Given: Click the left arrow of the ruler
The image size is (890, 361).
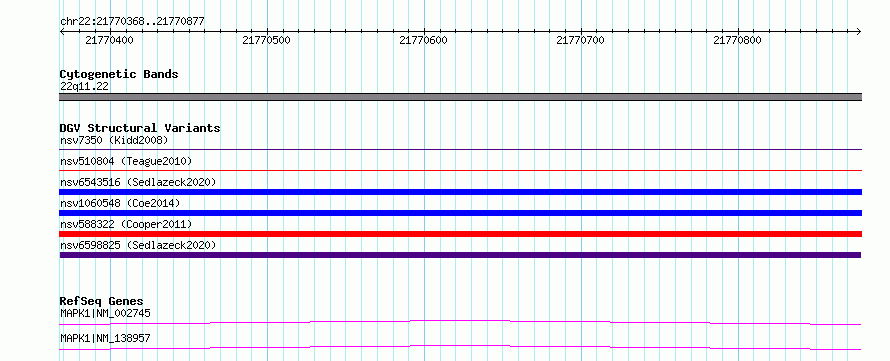Looking at the screenshot, I should coord(62,32).
